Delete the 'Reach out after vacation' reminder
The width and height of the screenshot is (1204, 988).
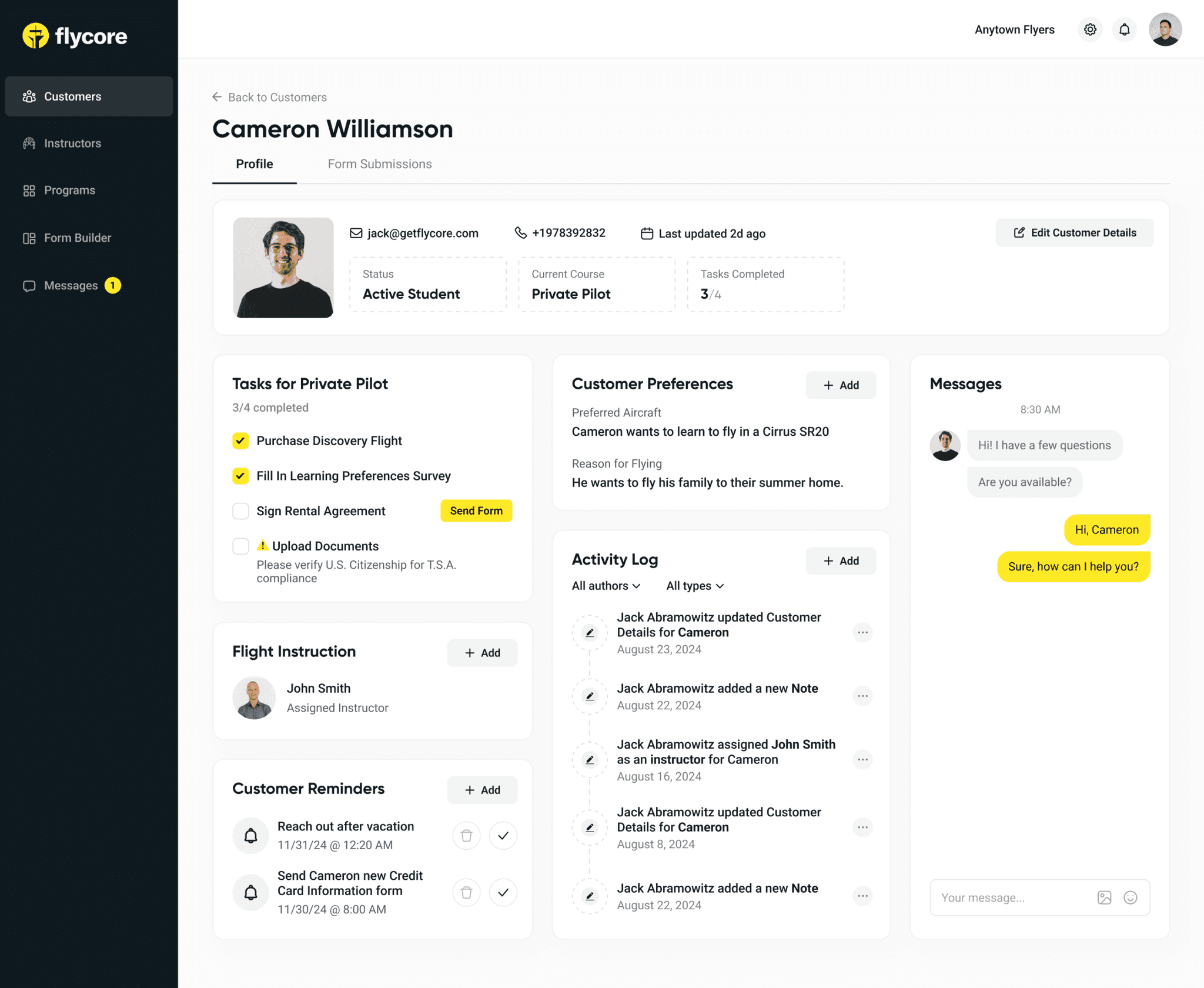pyautogui.click(x=466, y=835)
